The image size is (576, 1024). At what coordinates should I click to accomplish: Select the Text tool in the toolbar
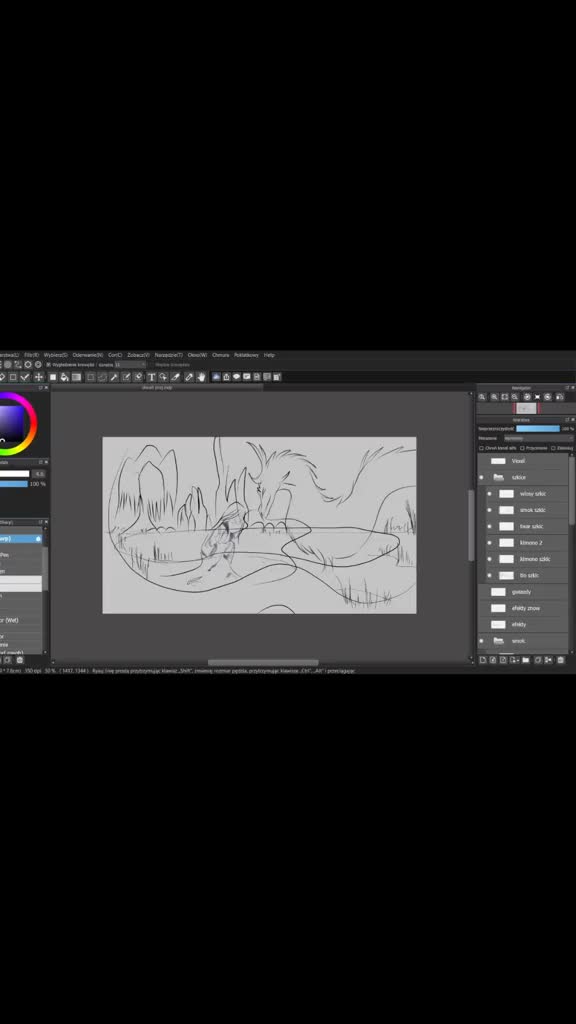pyautogui.click(x=152, y=377)
